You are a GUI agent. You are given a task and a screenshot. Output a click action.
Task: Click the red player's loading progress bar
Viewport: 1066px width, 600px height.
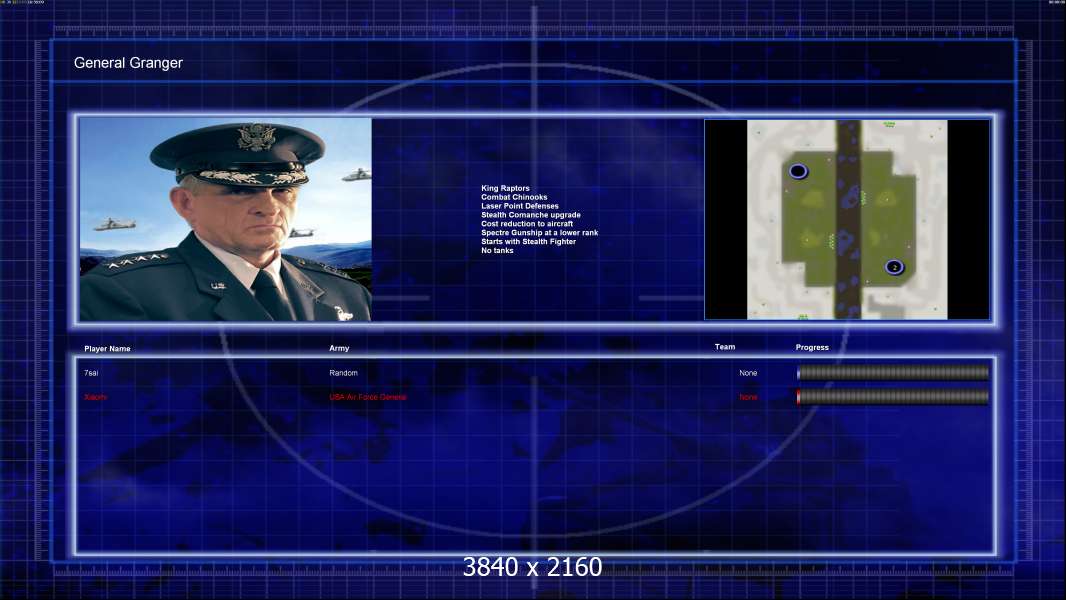tap(893, 397)
